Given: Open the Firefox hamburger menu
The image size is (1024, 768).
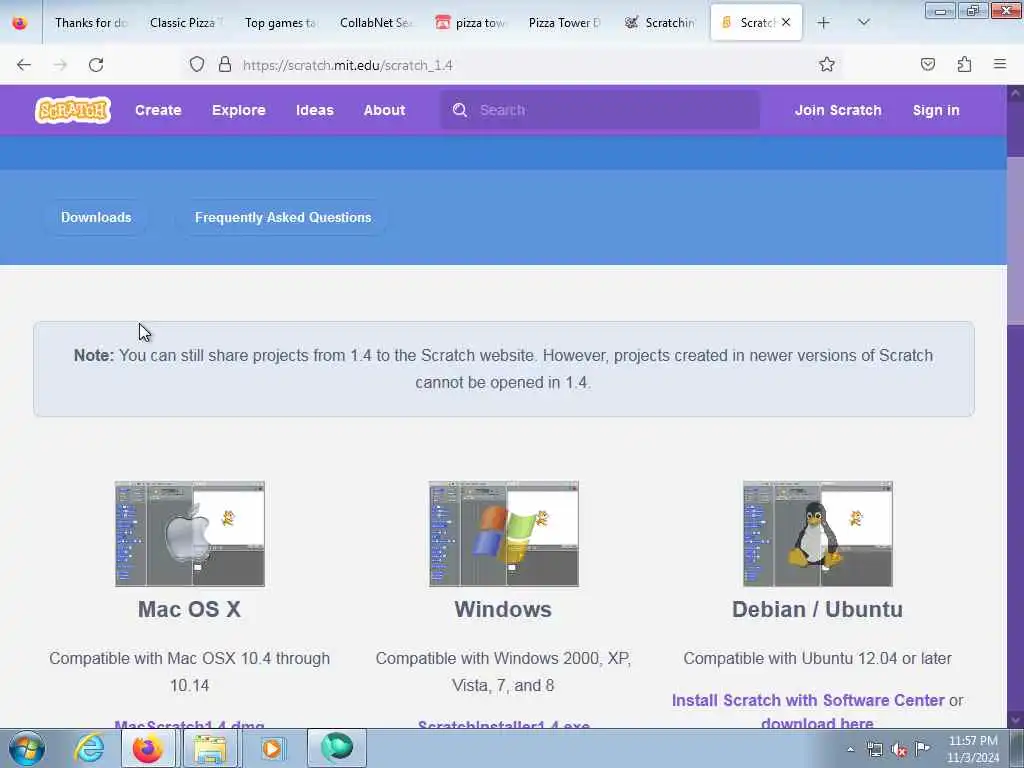Looking at the screenshot, I should coord(1000,64).
